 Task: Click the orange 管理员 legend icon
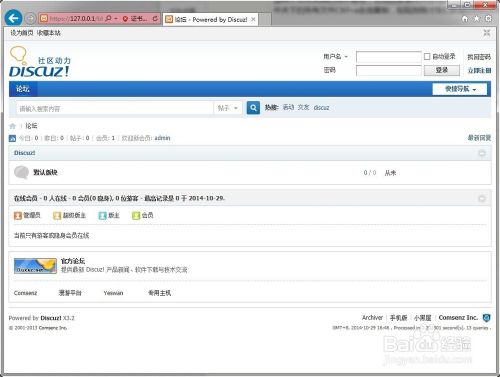[x=18, y=216]
